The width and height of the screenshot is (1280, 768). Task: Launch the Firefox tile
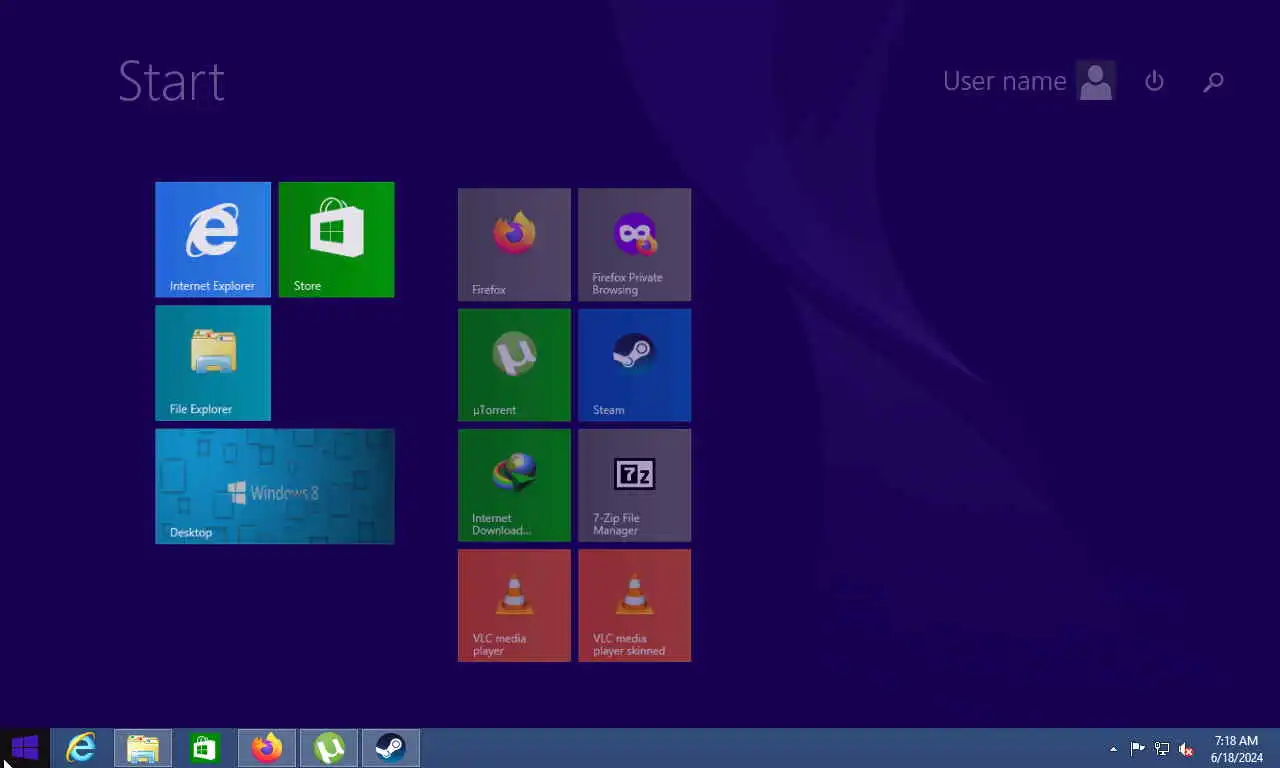pyautogui.click(x=514, y=244)
